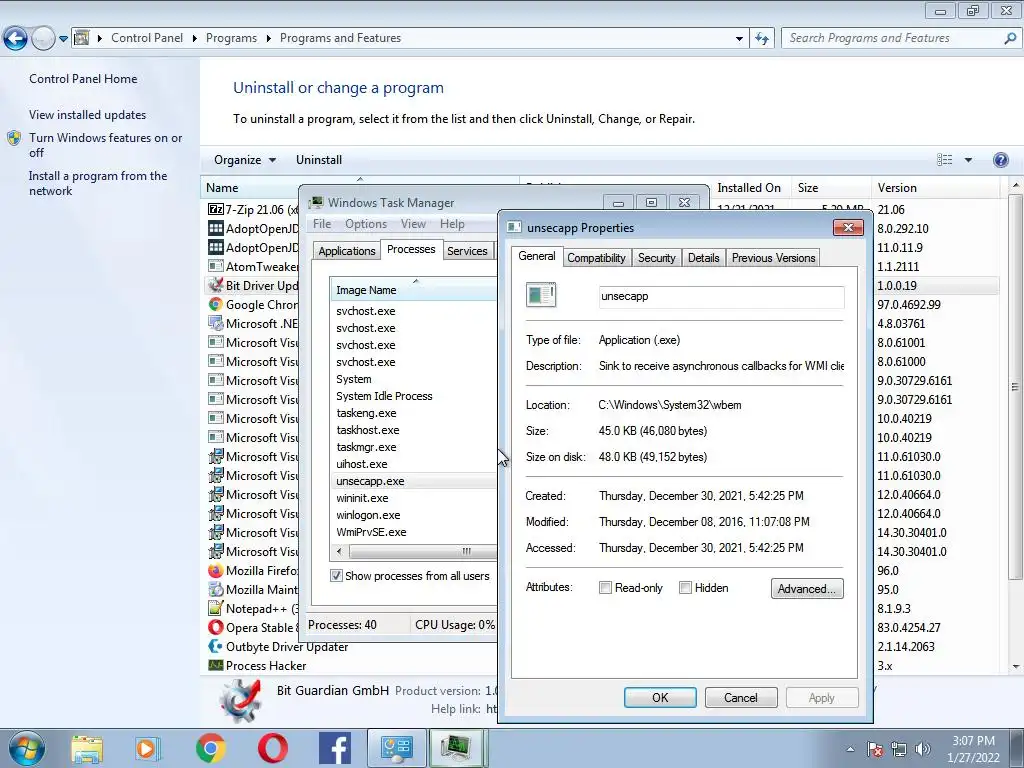
Task: Launch media player from the taskbar
Action: 146,749
